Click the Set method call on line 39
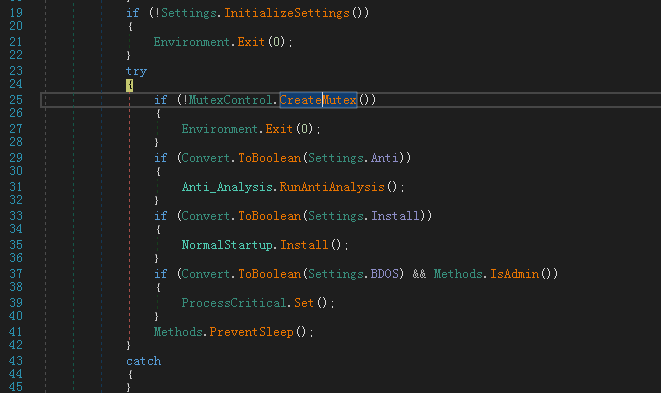661x393 pixels. tap(304, 304)
